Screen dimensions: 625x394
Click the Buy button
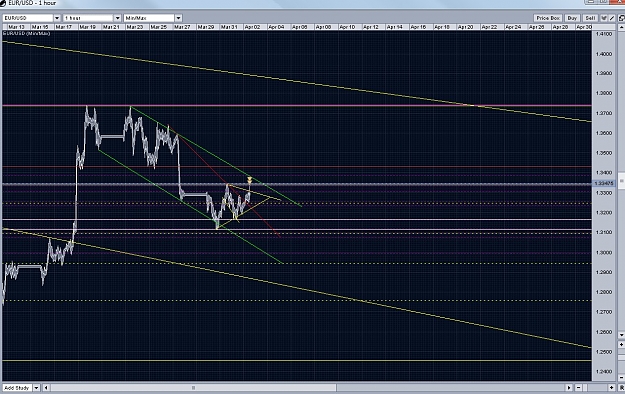(x=572, y=18)
